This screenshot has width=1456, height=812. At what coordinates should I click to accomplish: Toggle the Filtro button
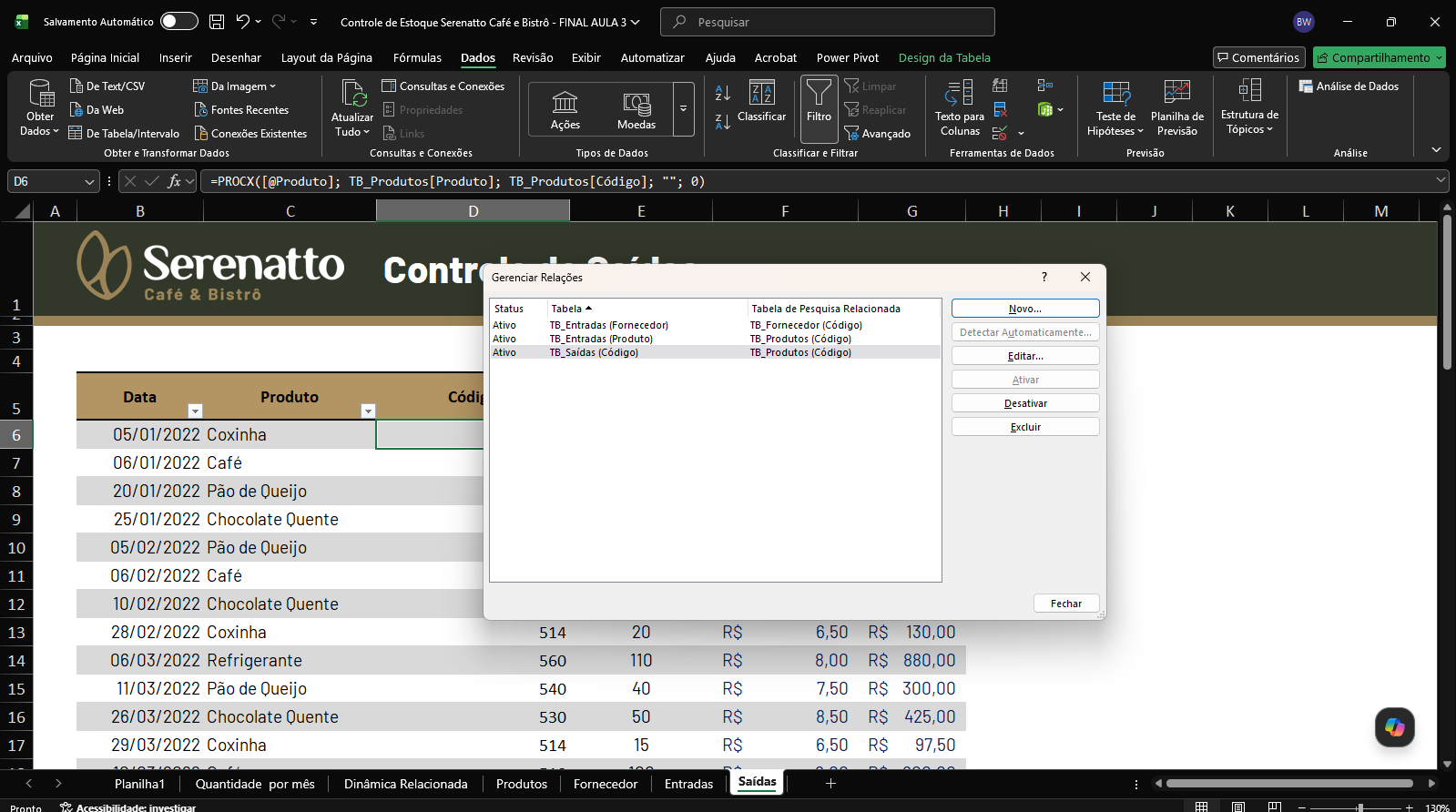819,109
